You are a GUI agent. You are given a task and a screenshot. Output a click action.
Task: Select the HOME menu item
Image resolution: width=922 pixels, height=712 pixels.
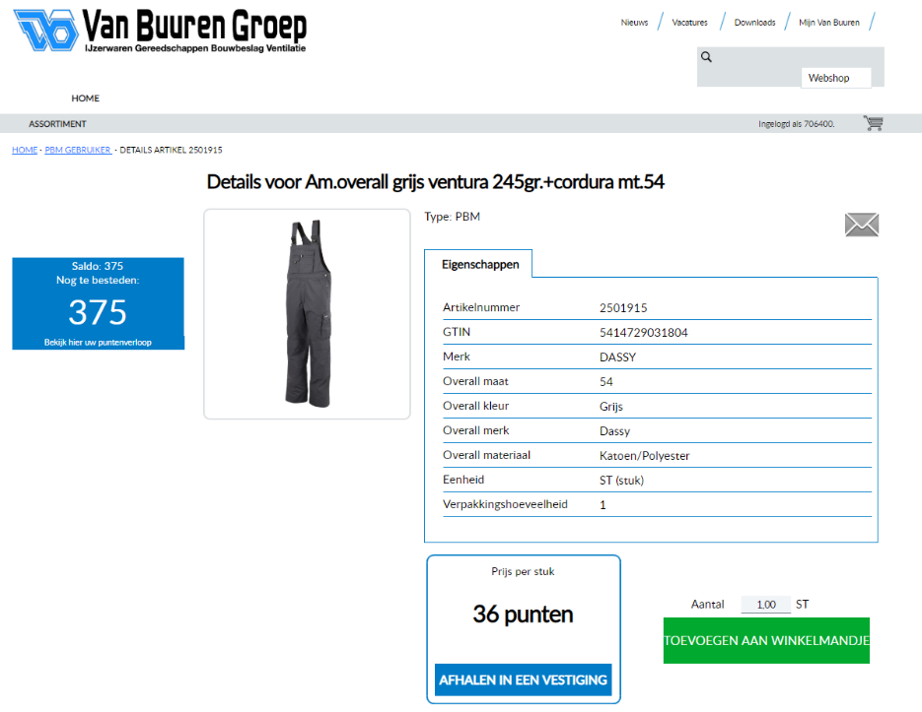click(x=85, y=98)
